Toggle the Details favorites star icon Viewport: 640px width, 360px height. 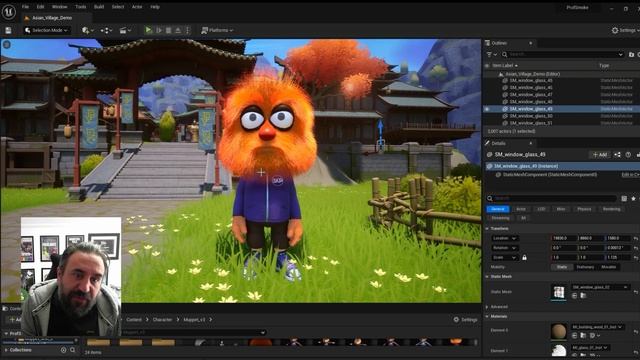click(633, 198)
